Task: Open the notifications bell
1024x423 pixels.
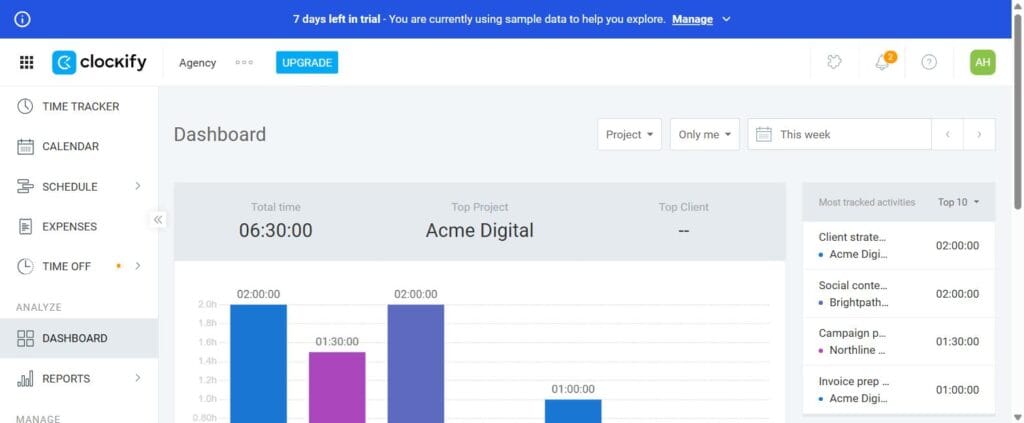Action: pyautogui.click(x=882, y=62)
